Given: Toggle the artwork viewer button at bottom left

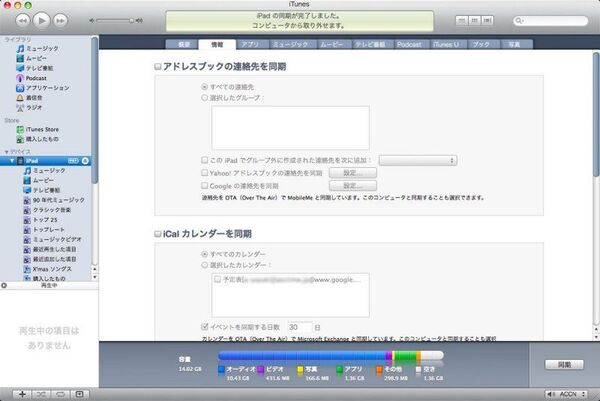Looking at the screenshot, I should [79, 394].
